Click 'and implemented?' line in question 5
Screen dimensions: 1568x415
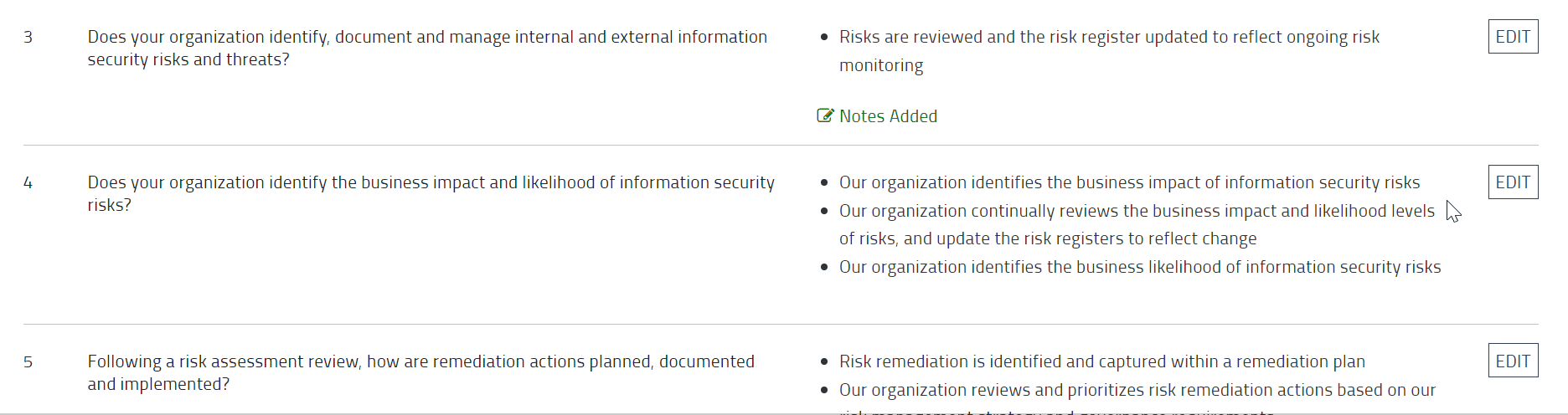158,384
